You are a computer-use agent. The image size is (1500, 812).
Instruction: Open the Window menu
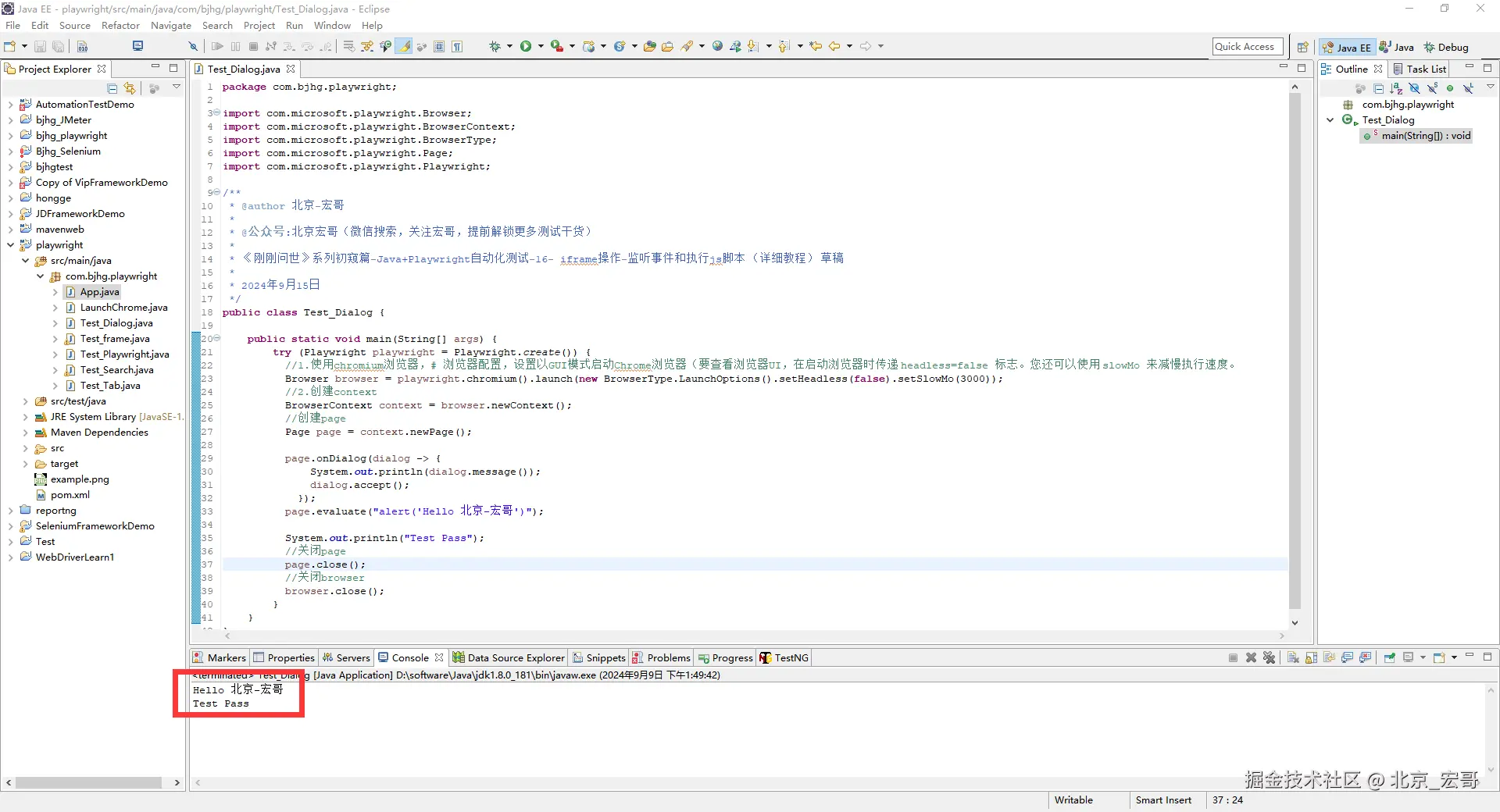(332, 26)
